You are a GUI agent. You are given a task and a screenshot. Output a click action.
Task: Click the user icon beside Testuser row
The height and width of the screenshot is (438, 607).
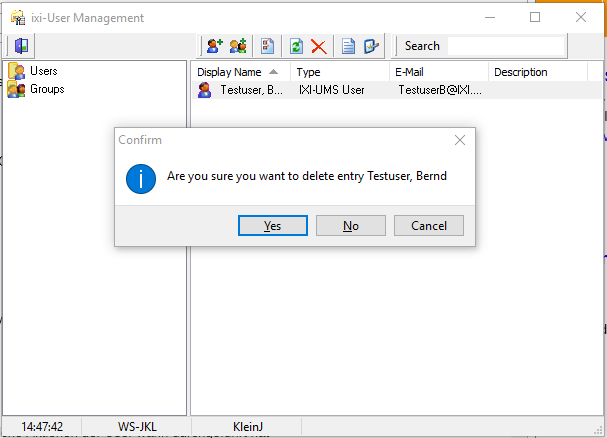205,90
